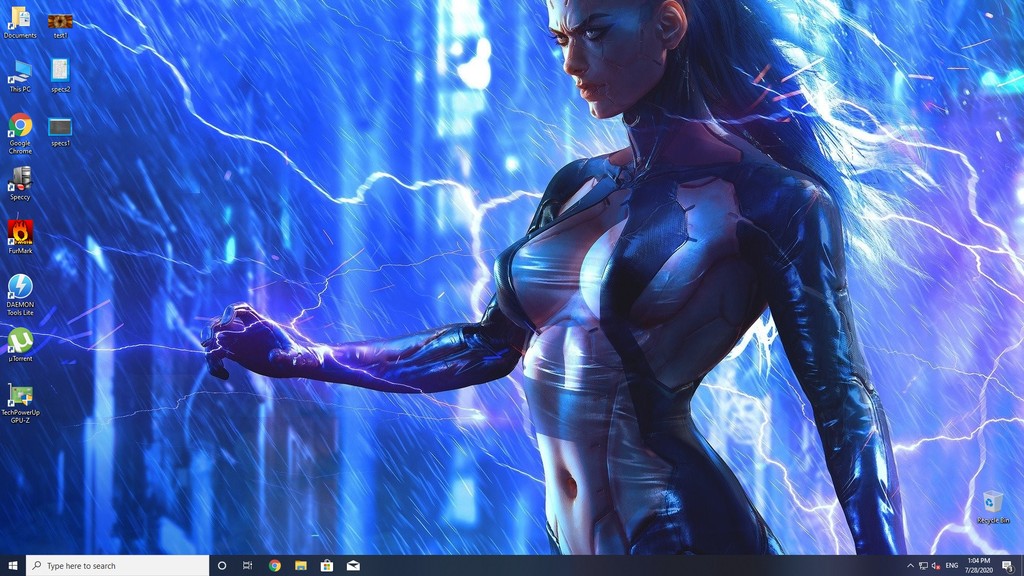The width and height of the screenshot is (1024, 576).
Task: Show hidden system tray icons
Action: (x=910, y=566)
